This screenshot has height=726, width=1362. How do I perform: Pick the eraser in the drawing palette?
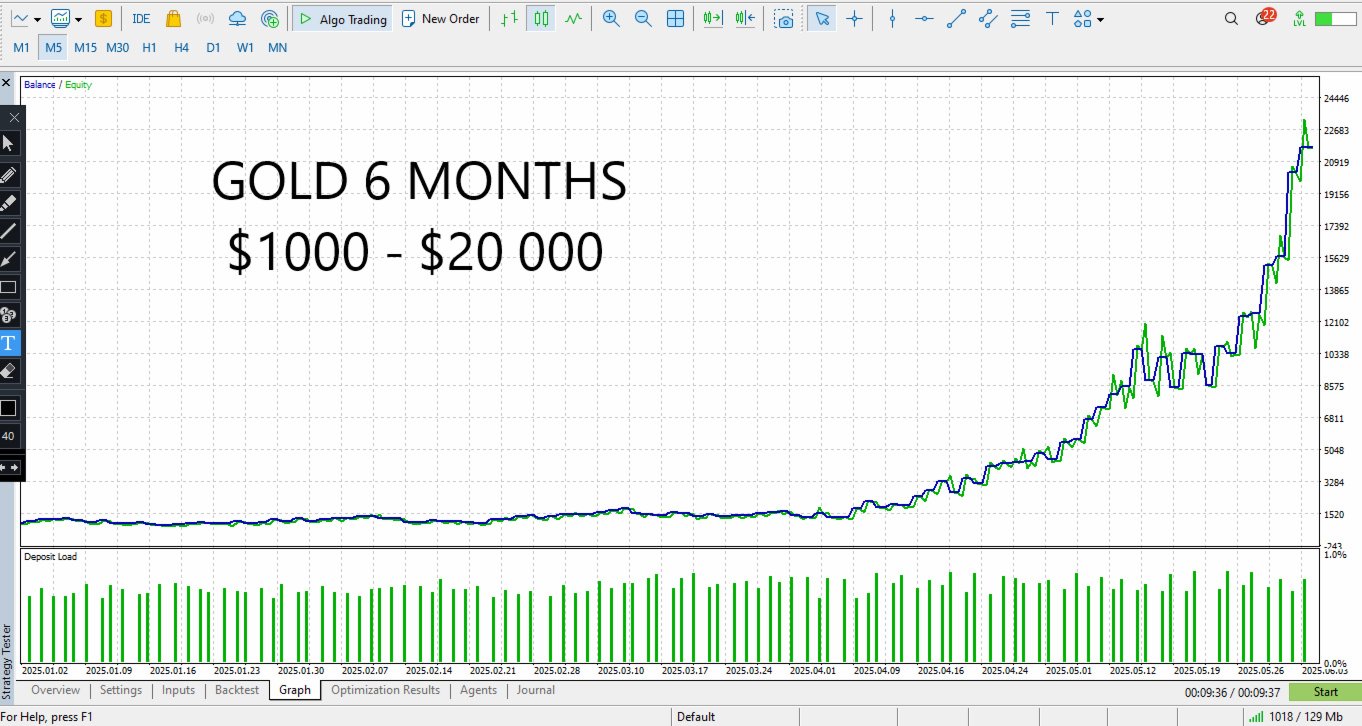click(8, 371)
